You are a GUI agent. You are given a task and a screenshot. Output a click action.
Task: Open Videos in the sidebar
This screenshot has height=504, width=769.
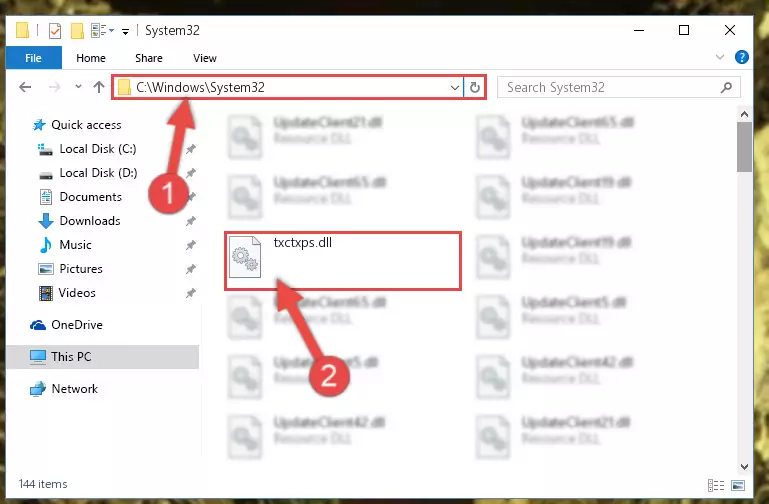[77, 293]
